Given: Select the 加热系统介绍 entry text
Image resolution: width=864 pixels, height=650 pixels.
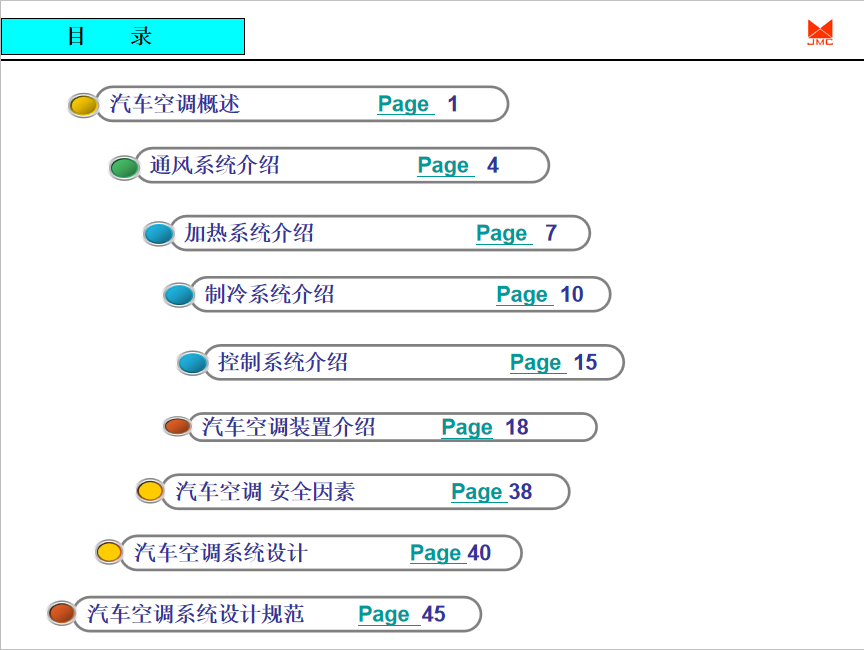Looking at the screenshot, I should click(249, 233).
